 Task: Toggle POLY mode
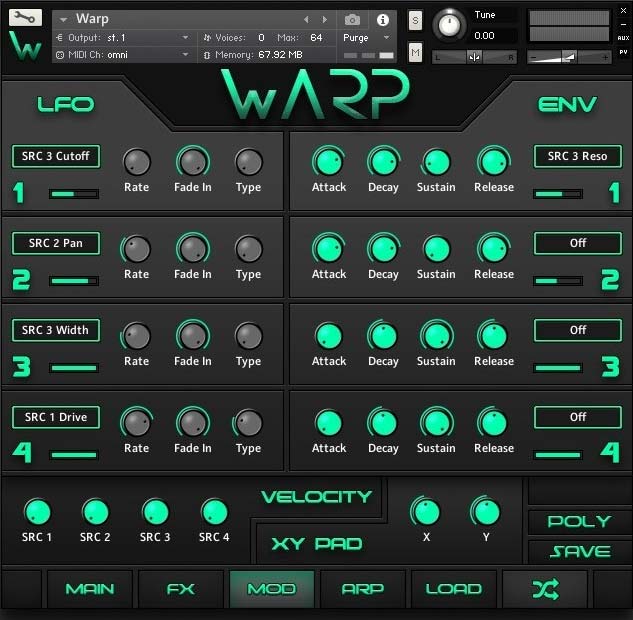click(x=579, y=521)
